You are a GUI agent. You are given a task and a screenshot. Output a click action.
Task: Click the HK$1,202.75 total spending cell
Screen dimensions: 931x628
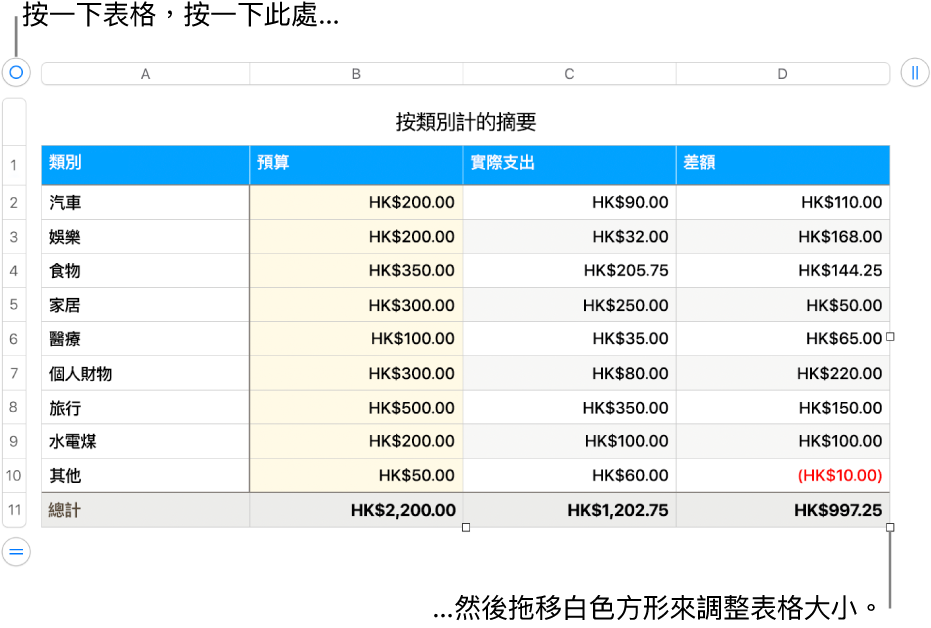(569, 510)
